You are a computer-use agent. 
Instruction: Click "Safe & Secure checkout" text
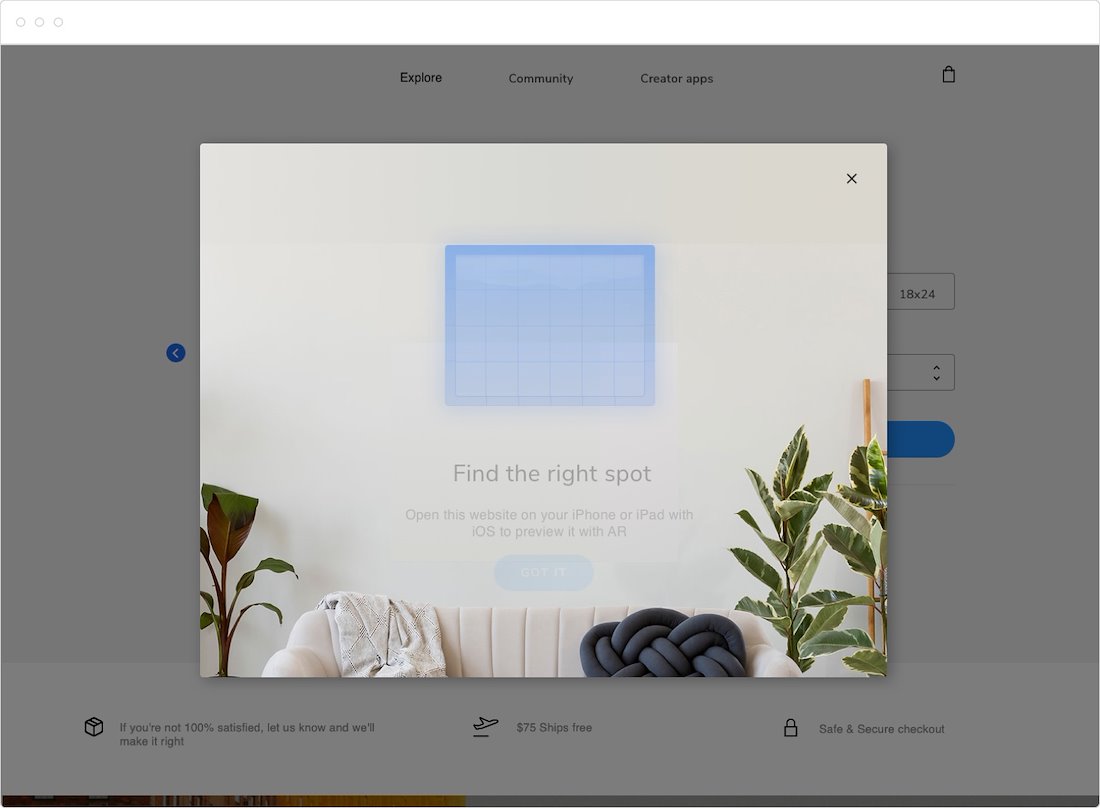click(881, 729)
